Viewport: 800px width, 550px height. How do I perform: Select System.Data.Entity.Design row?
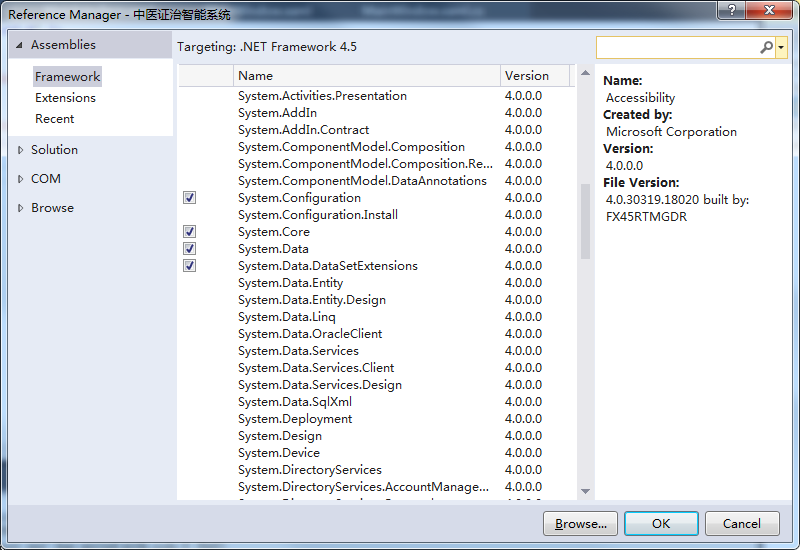tap(377, 300)
